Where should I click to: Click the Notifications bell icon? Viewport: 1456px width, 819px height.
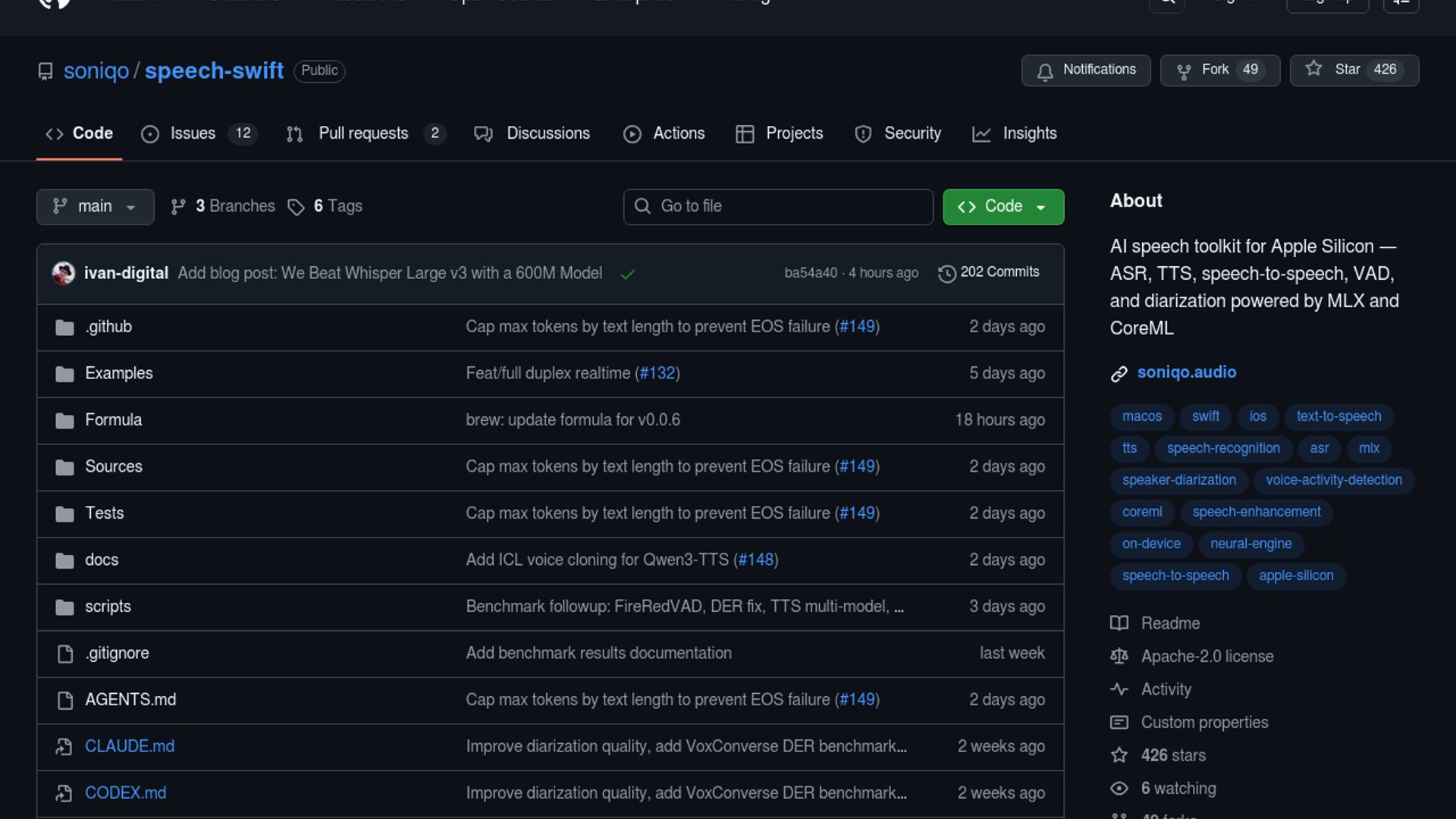pyautogui.click(x=1045, y=71)
